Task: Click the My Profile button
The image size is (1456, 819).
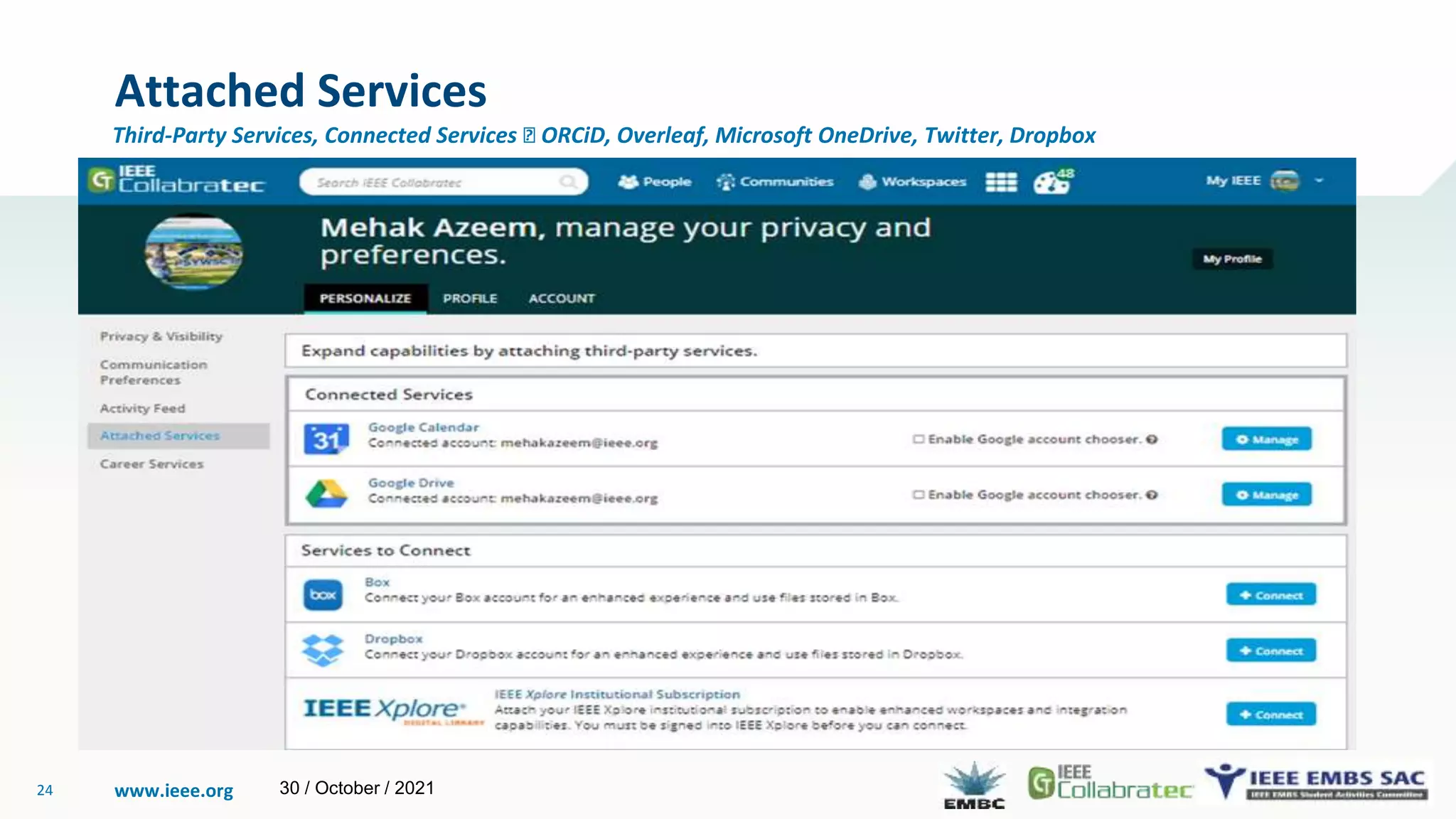Action: click(1232, 259)
